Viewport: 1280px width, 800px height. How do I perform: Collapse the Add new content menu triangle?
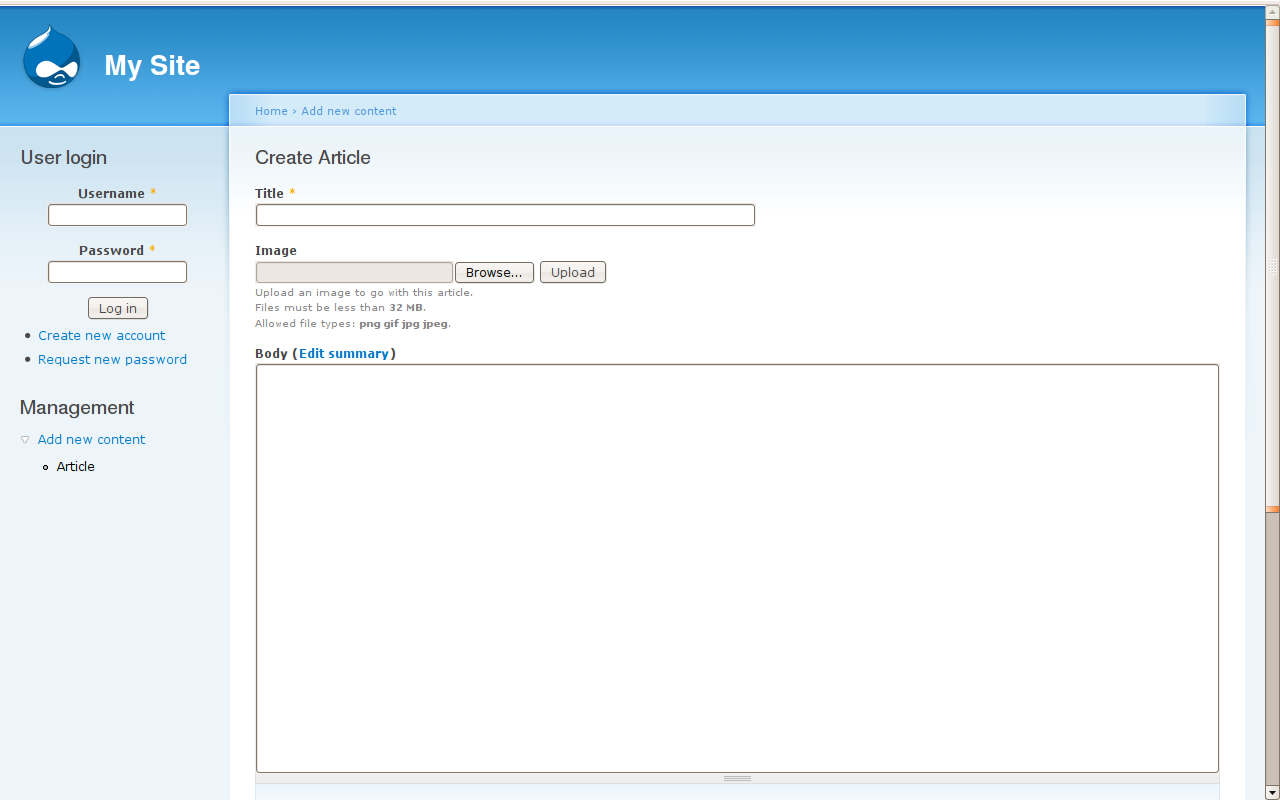click(24, 439)
